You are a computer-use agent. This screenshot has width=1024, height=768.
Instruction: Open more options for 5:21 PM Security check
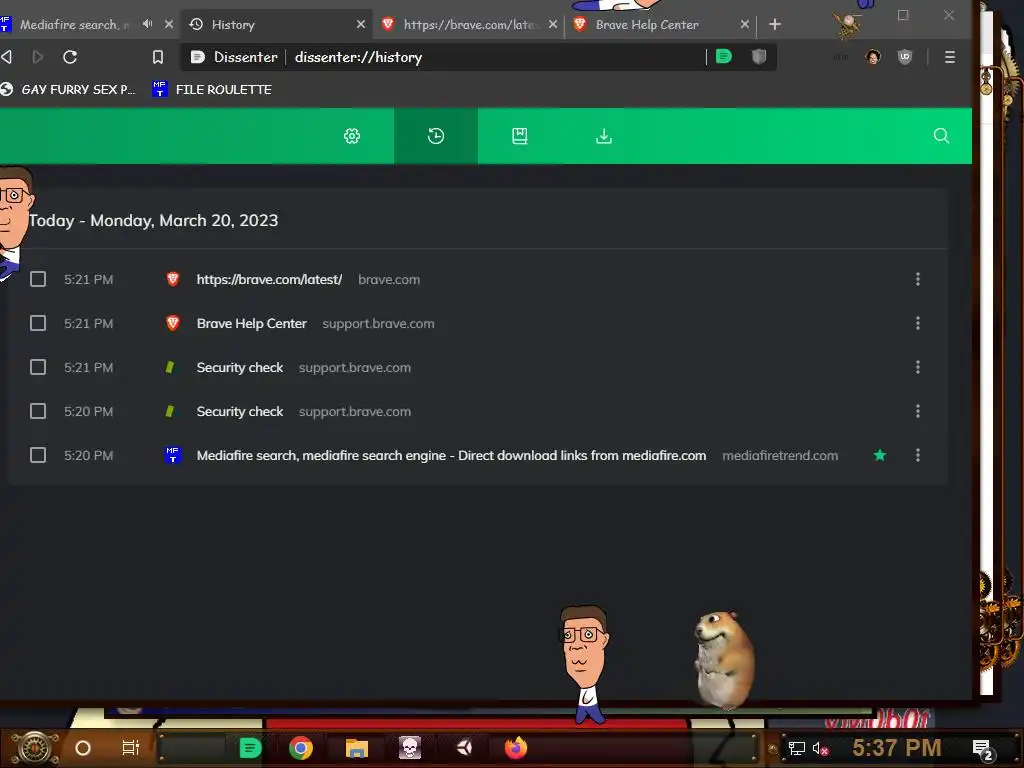pos(918,367)
